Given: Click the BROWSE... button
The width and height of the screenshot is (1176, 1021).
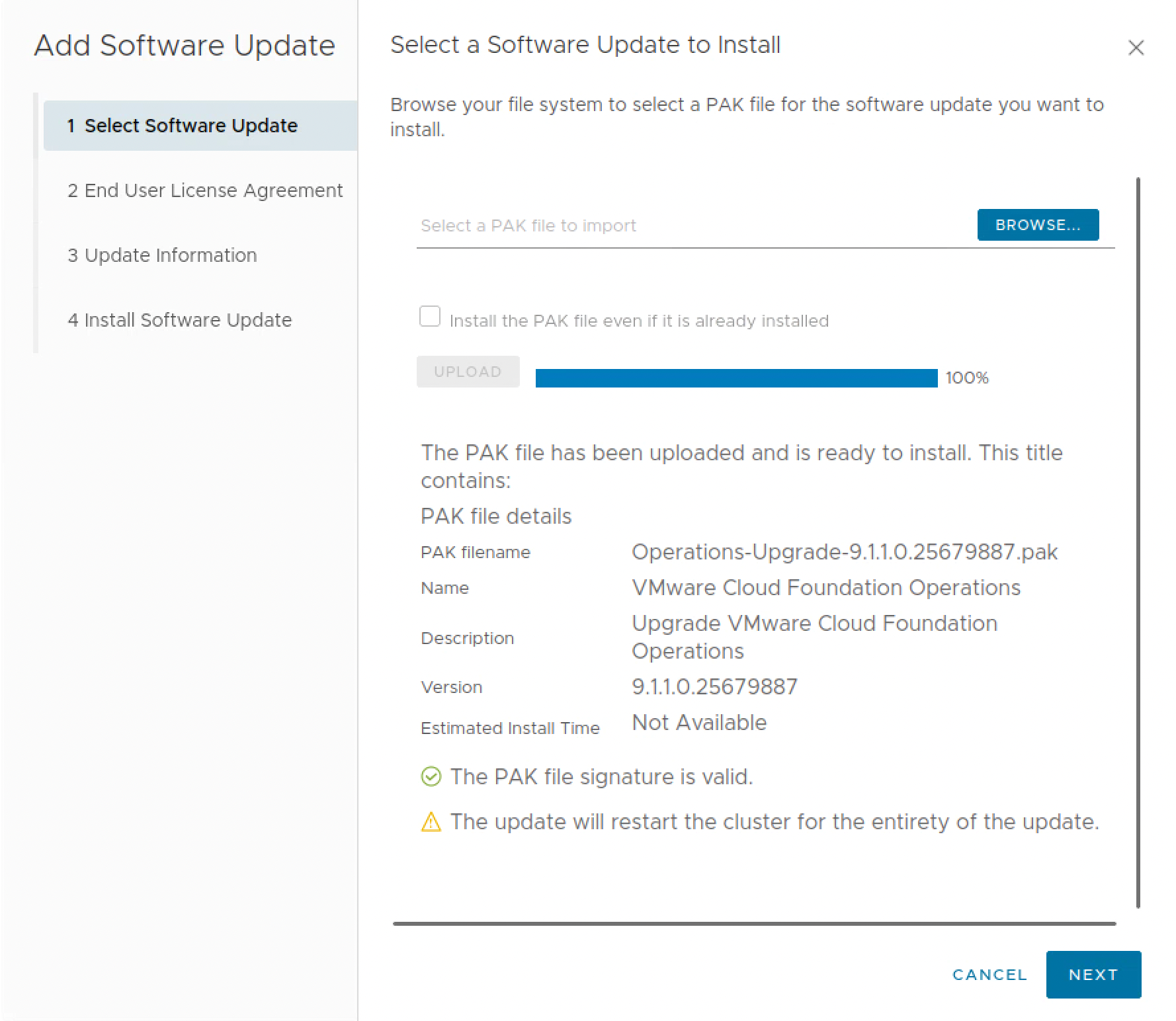Looking at the screenshot, I should pyautogui.click(x=1038, y=225).
